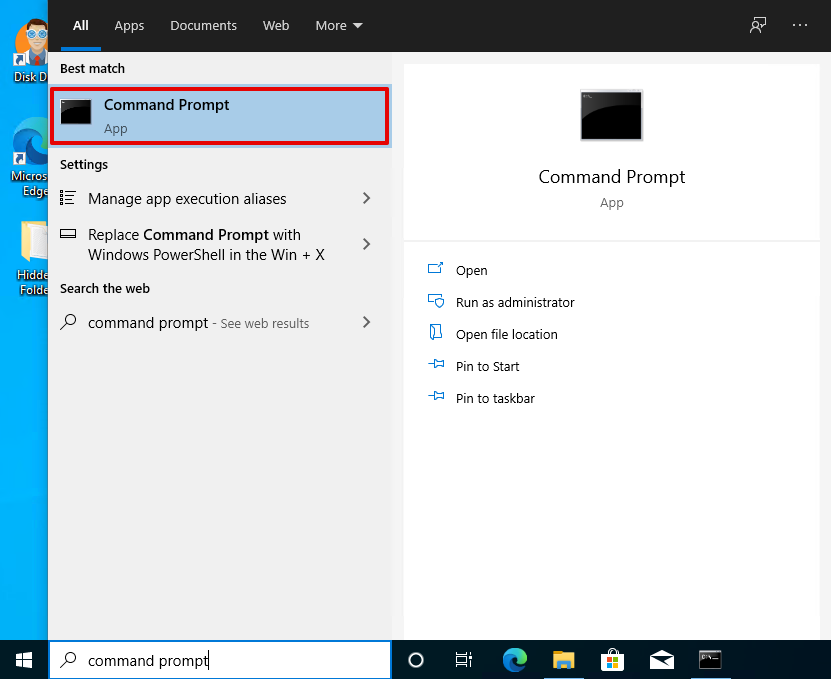831x679 pixels.
Task: Click the account sign-in icon top right
Action: coord(757,25)
